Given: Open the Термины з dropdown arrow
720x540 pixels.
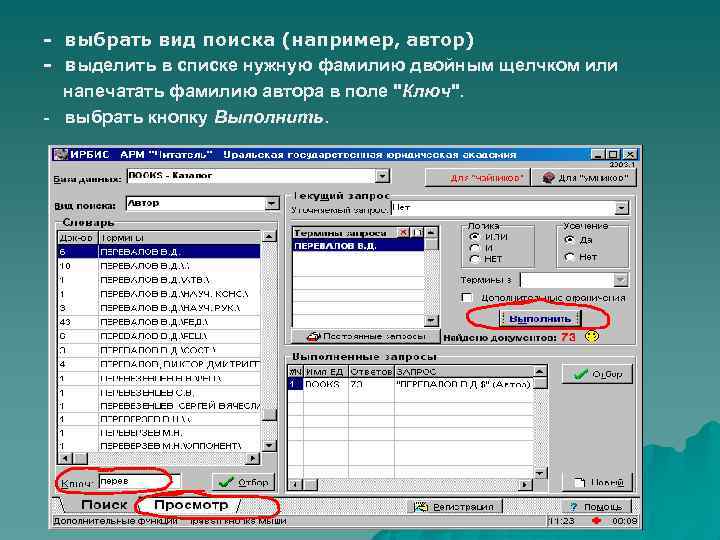Looking at the screenshot, I should [x=620, y=279].
